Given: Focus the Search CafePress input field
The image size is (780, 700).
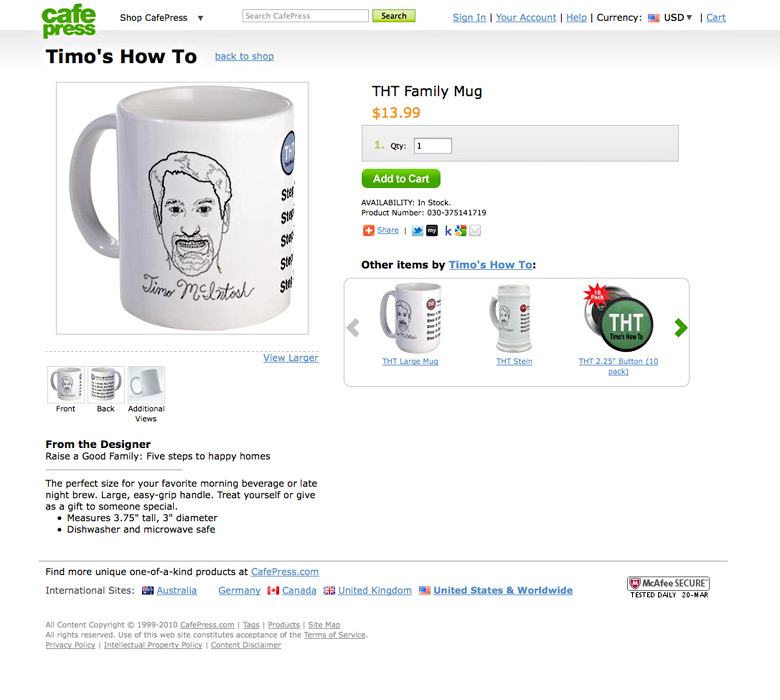Looking at the screenshot, I should tap(305, 16).
